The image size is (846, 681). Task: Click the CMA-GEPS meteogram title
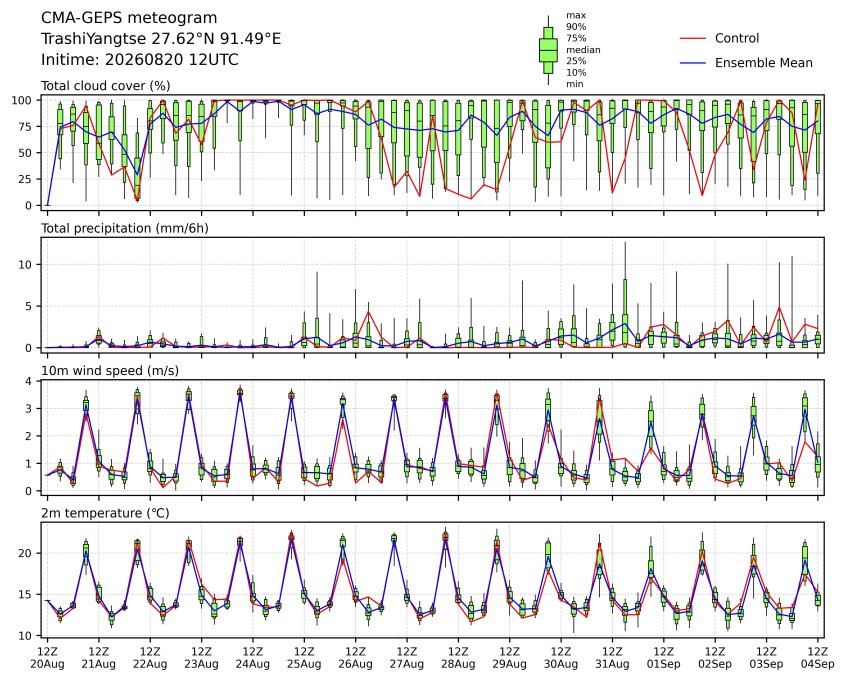pos(129,18)
